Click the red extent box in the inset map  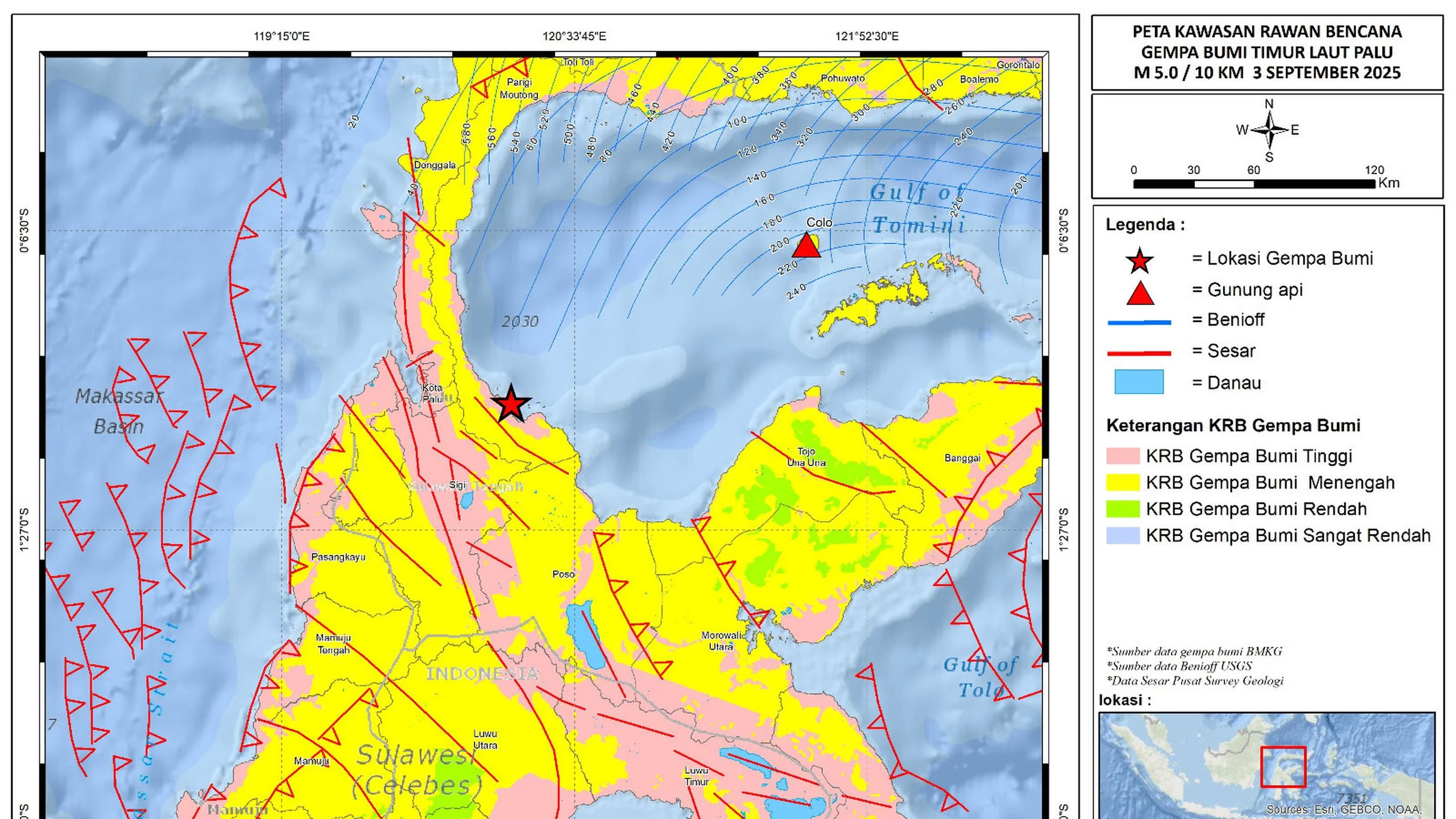1283,767
